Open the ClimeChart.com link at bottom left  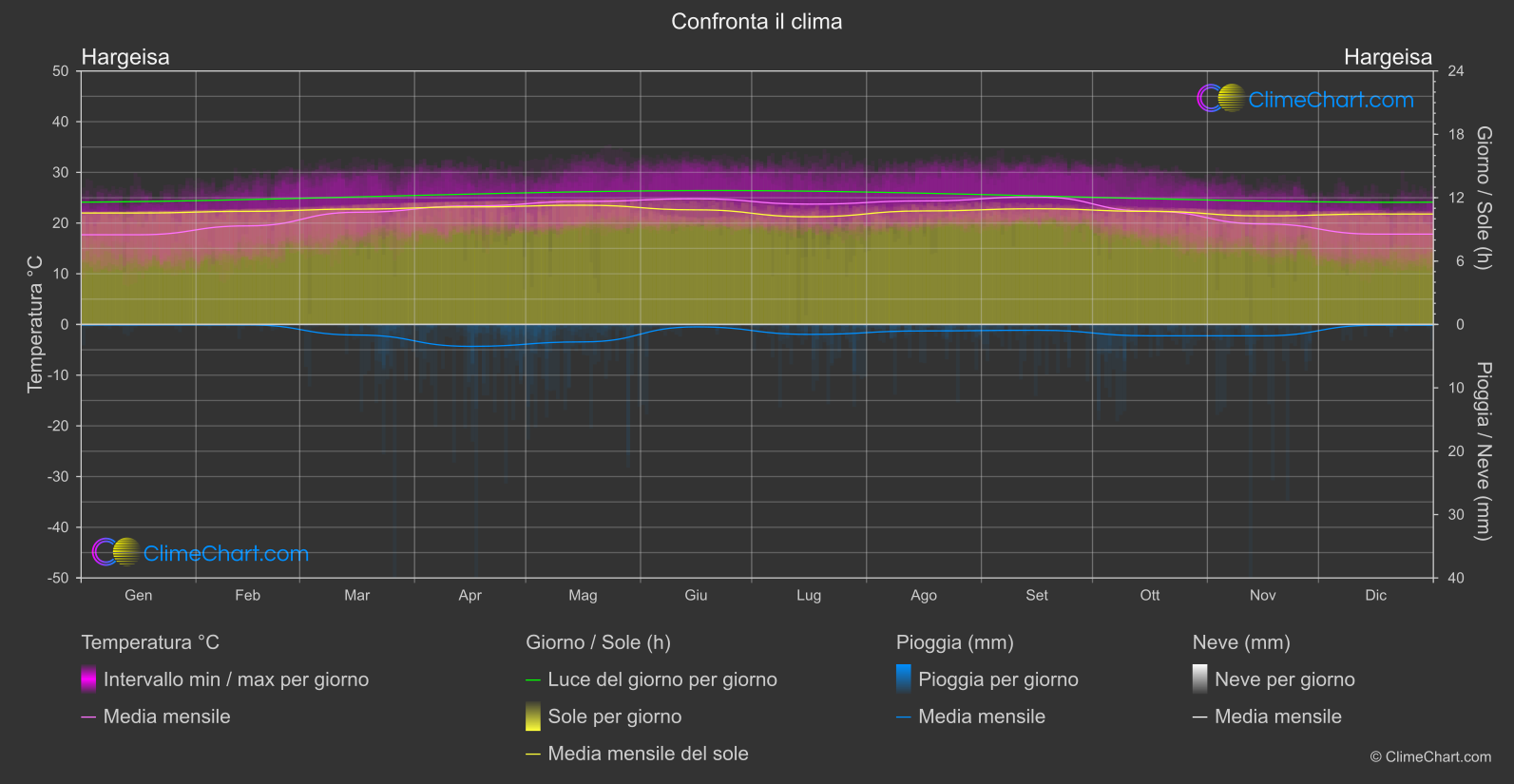[226, 553]
